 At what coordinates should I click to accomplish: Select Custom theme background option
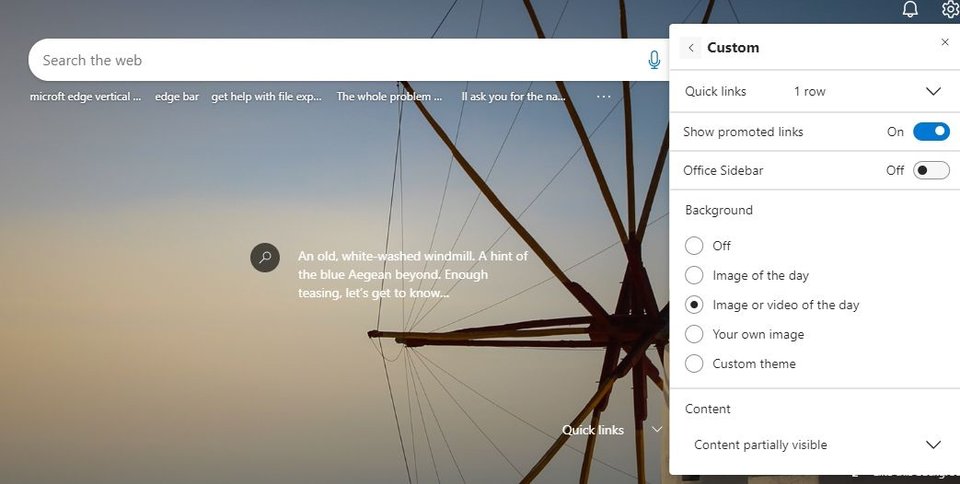point(694,363)
